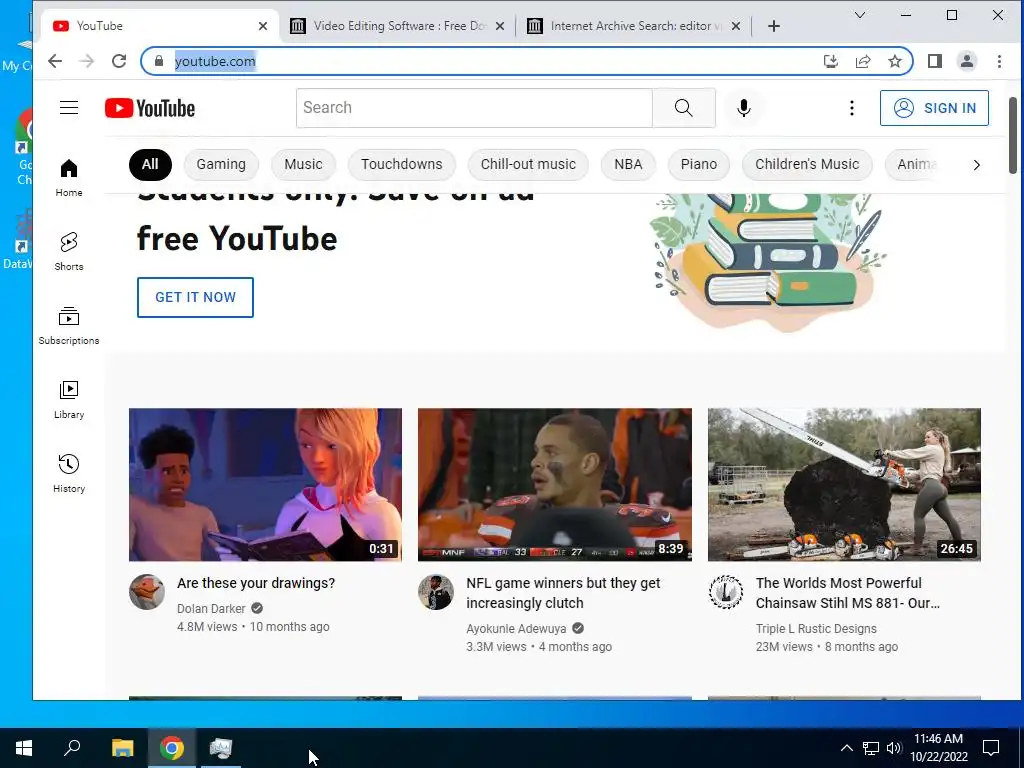Image resolution: width=1024 pixels, height=768 pixels.
Task: Select the Music filter chip
Action: [303, 165]
